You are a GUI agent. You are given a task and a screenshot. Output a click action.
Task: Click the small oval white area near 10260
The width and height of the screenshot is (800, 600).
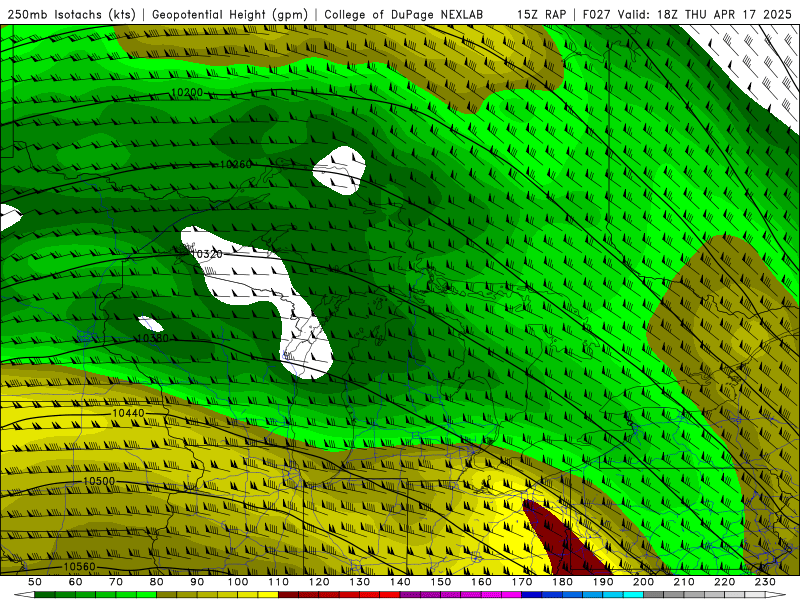339,170
